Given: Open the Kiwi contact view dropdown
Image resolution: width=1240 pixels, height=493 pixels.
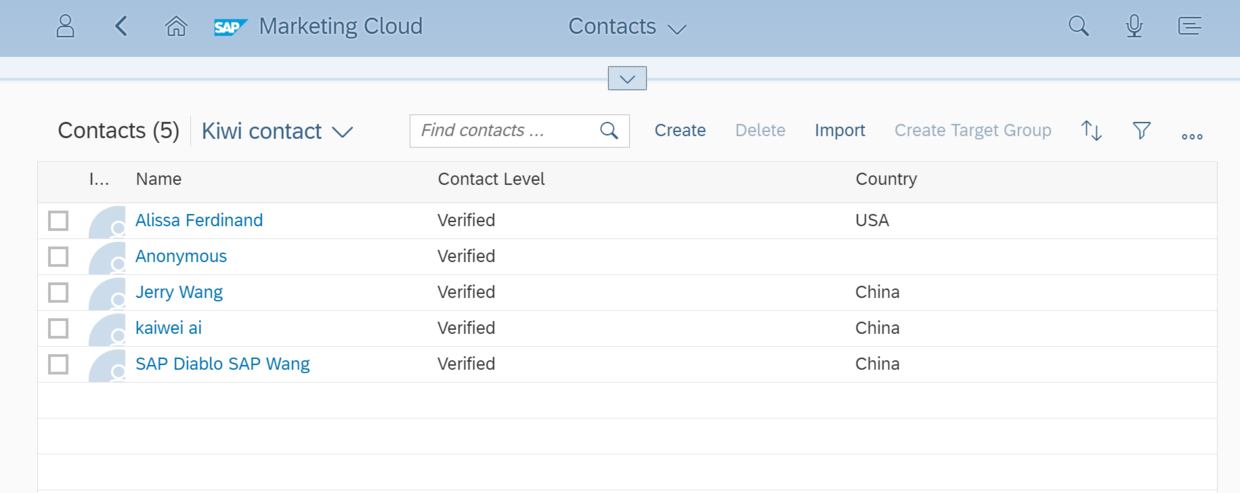Looking at the screenshot, I should tap(277, 131).
